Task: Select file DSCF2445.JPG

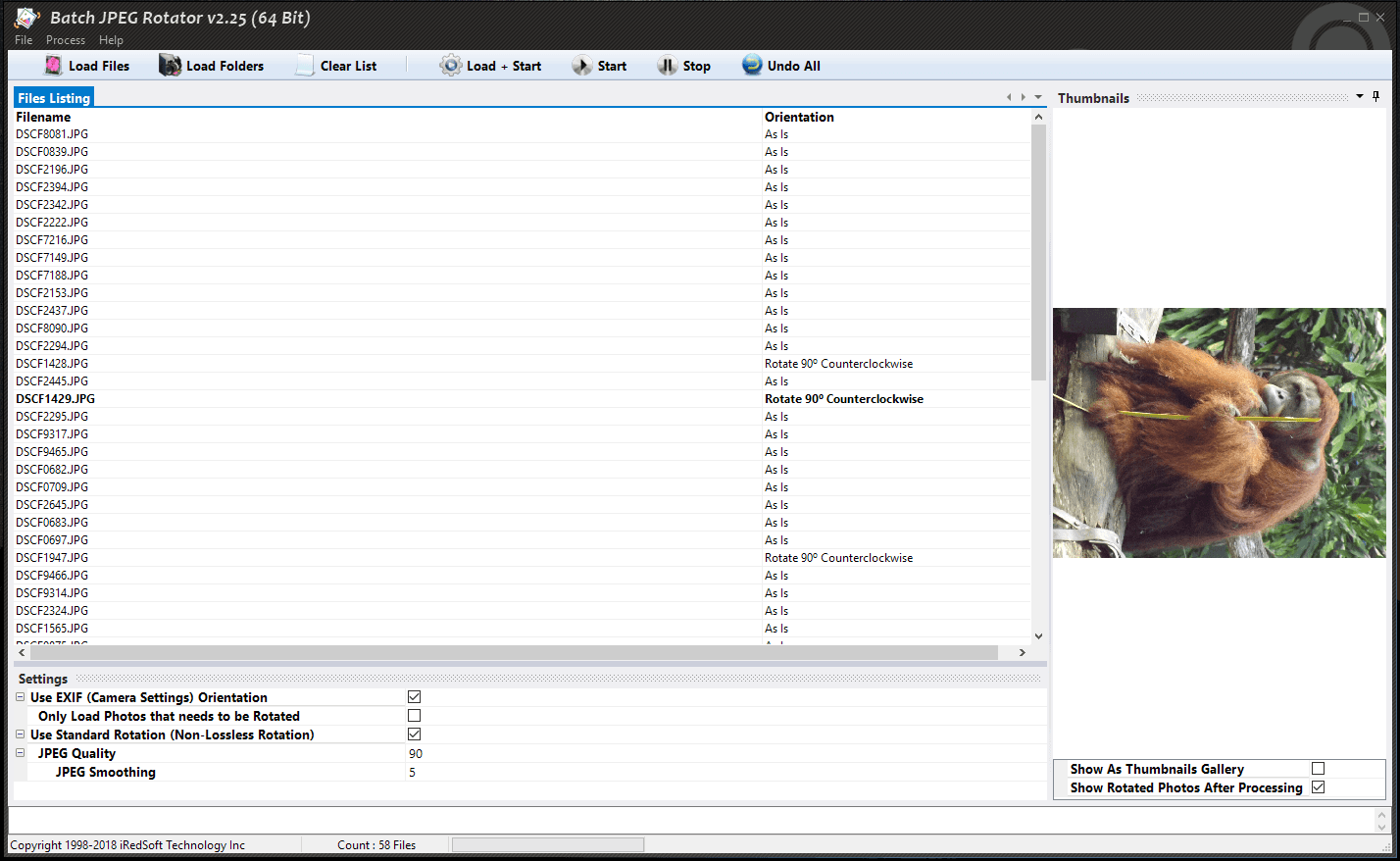Action: coord(52,381)
